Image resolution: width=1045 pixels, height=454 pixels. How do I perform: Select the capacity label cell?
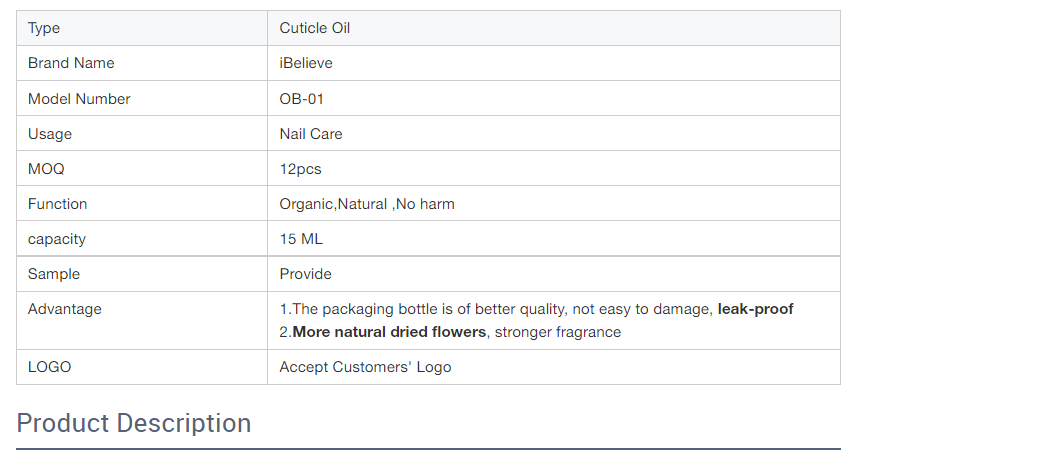pos(142,239)
